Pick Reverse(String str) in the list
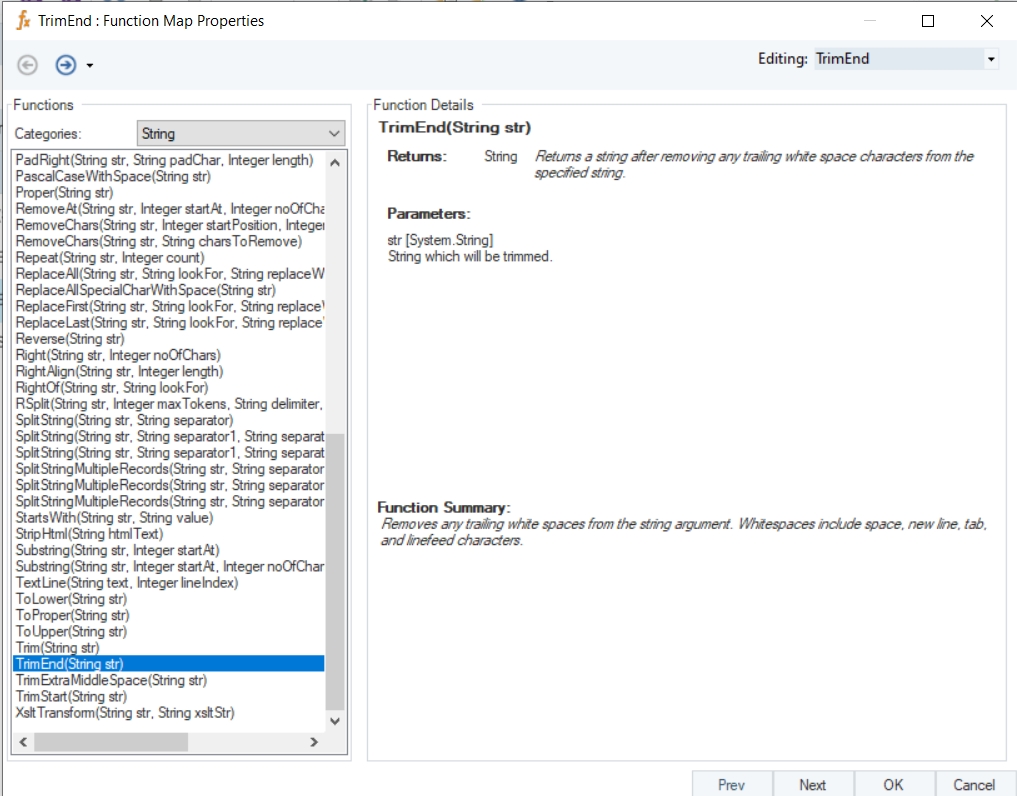Screen dimensions: 1017x796 (x=68, y=339)
